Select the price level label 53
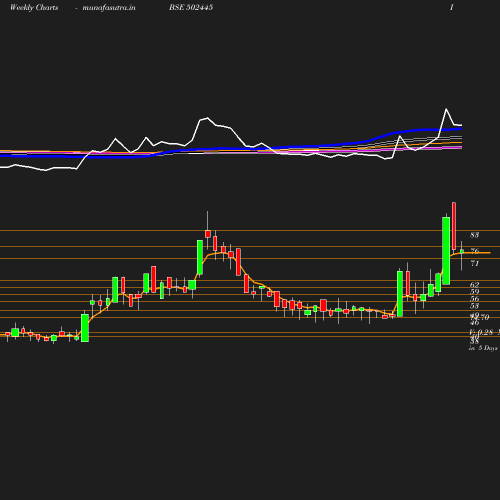The height and width of the screenshot is (500, 500). pyautogui.click(x=474, y=306)
